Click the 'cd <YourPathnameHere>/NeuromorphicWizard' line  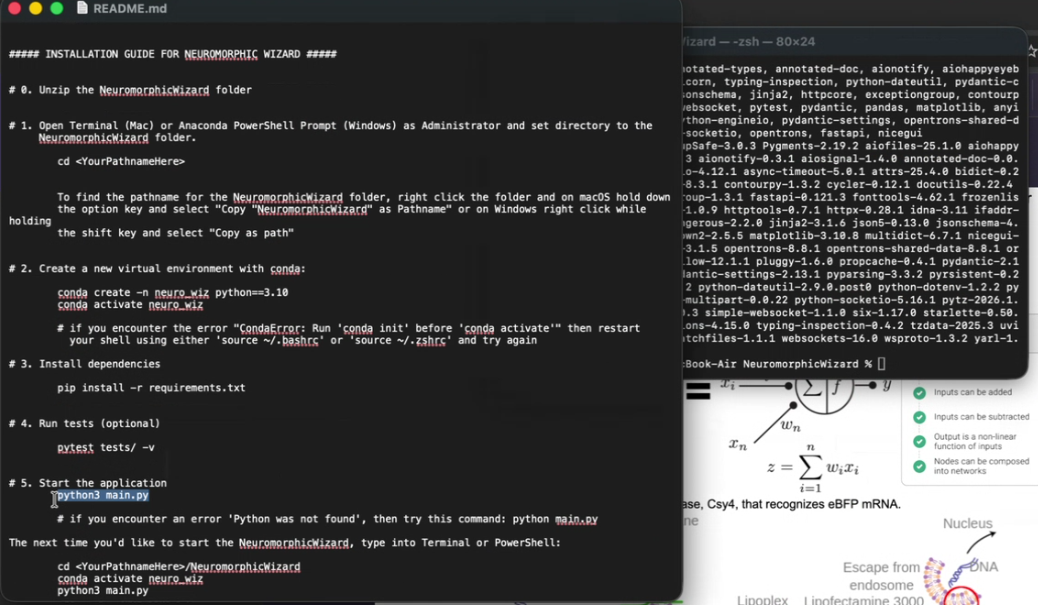coord(179,567)
